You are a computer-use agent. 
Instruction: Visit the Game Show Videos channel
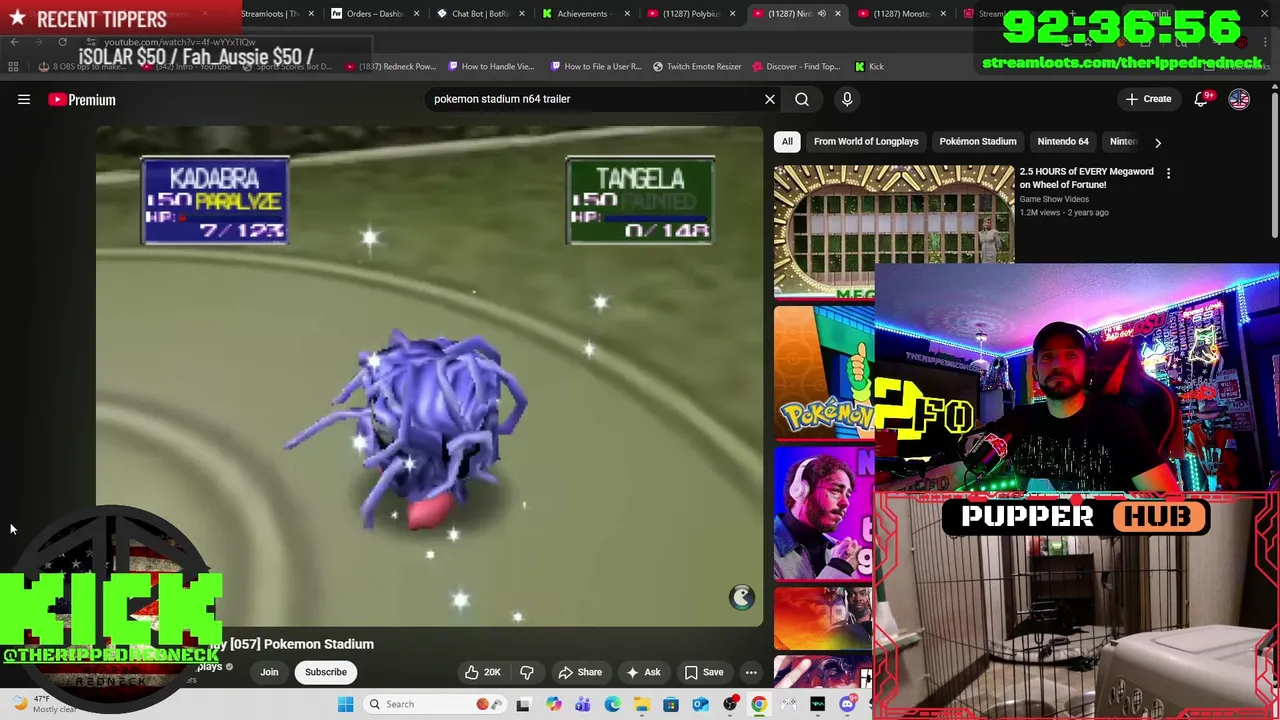click(1054, 199)
